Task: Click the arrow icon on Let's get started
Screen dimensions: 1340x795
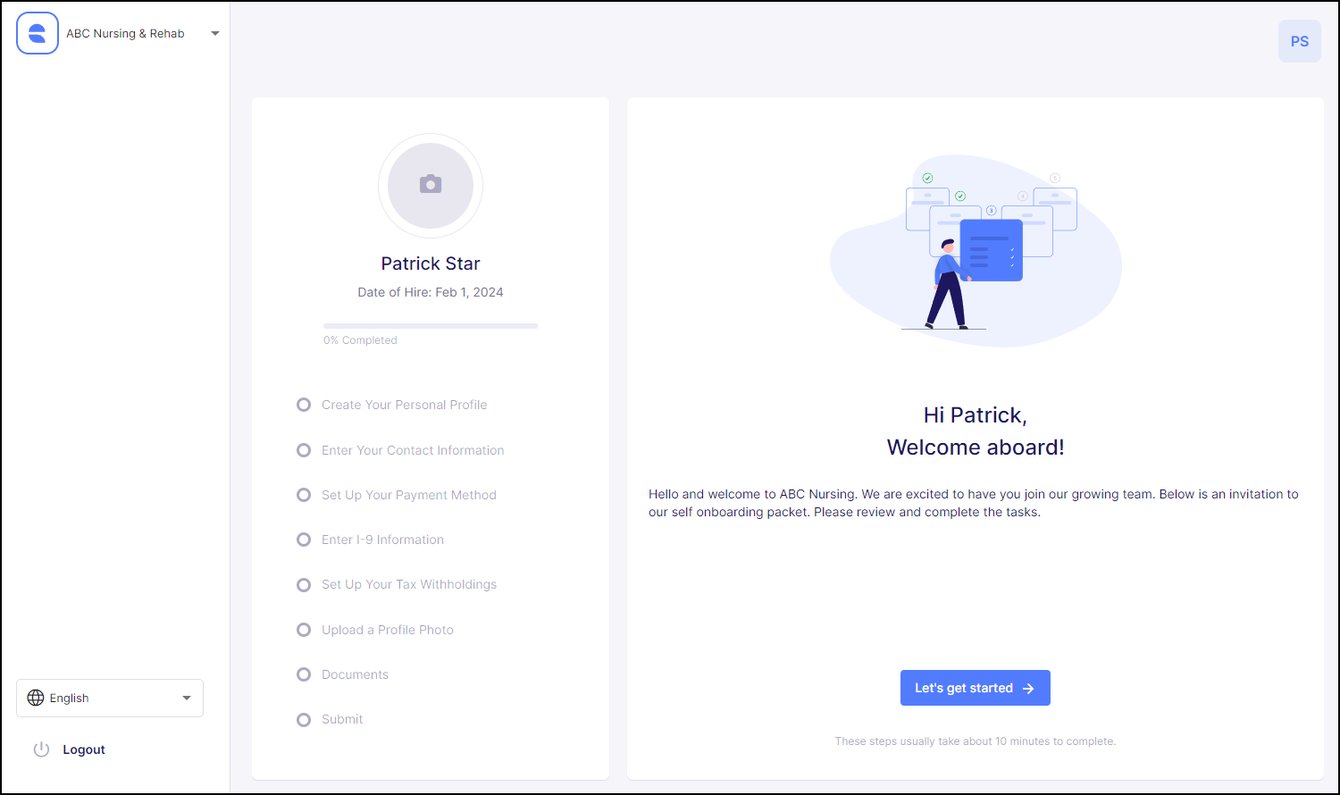Action: coord(1028,688)
